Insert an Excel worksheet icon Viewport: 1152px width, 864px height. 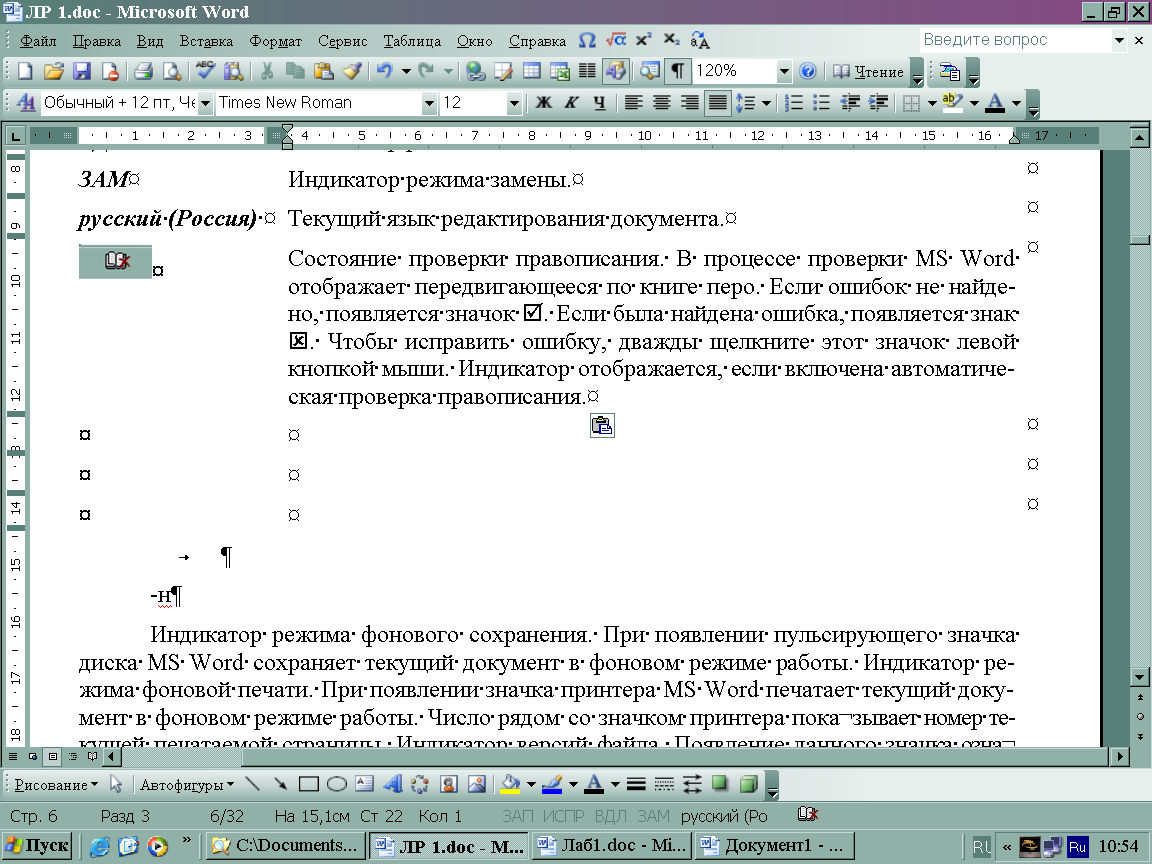560,71
